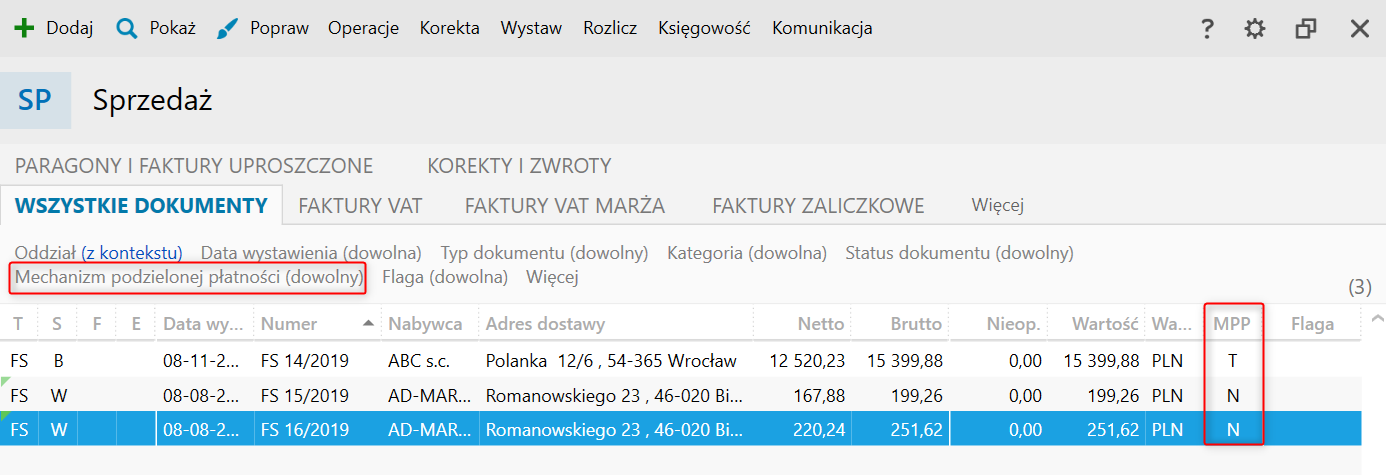This screenshot has height=475, width=1386.
Task: Select the Wszystkie dokumenty tab
Action: (141, 206)
